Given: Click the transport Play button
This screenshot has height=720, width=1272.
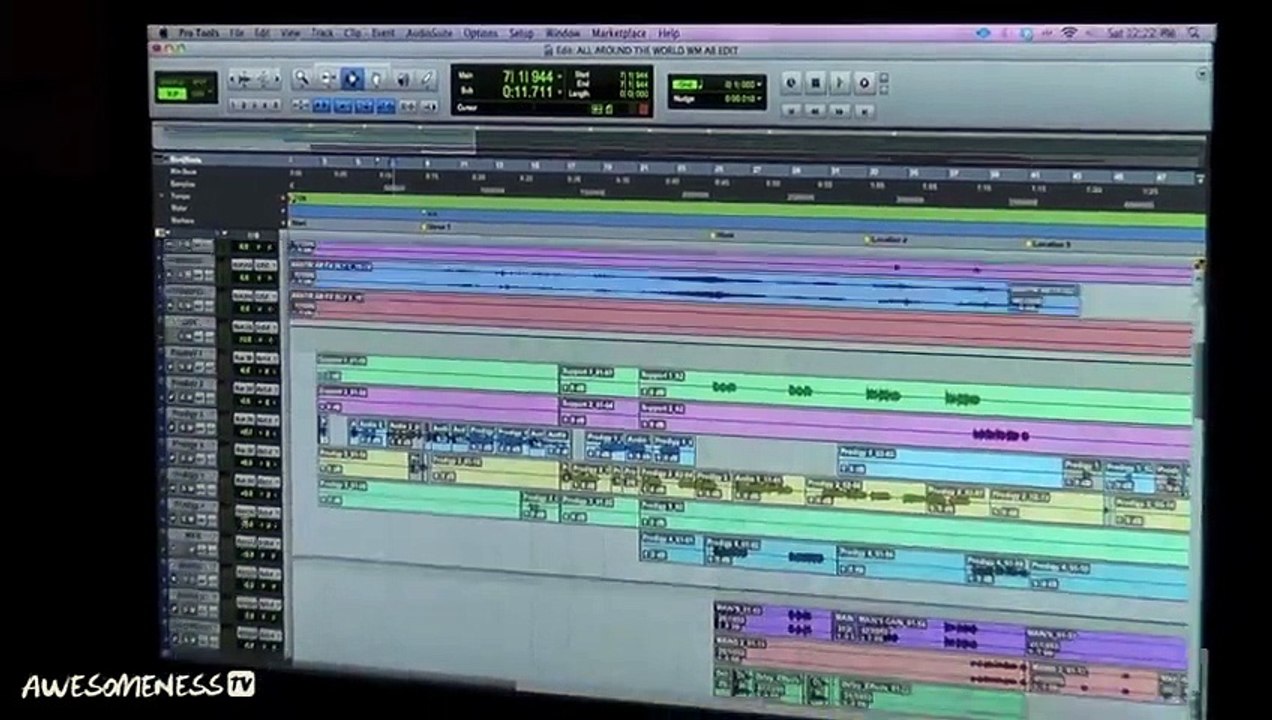Looking at the screenshot, I should coord(840,83).
